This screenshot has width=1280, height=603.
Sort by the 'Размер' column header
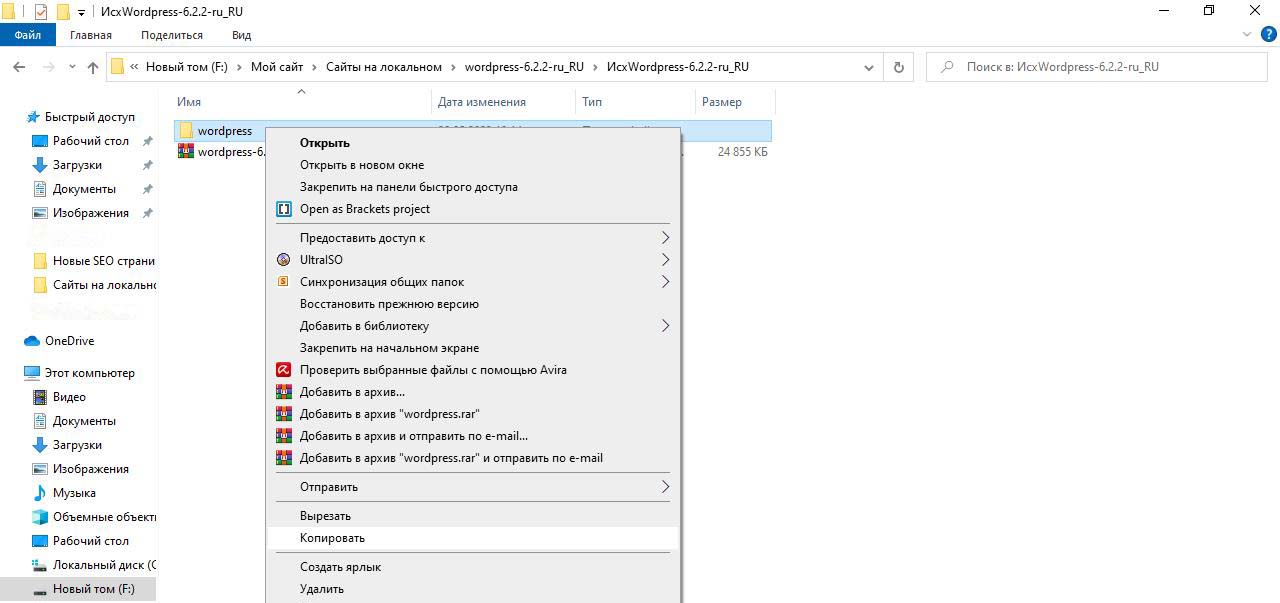coord(721,102)
